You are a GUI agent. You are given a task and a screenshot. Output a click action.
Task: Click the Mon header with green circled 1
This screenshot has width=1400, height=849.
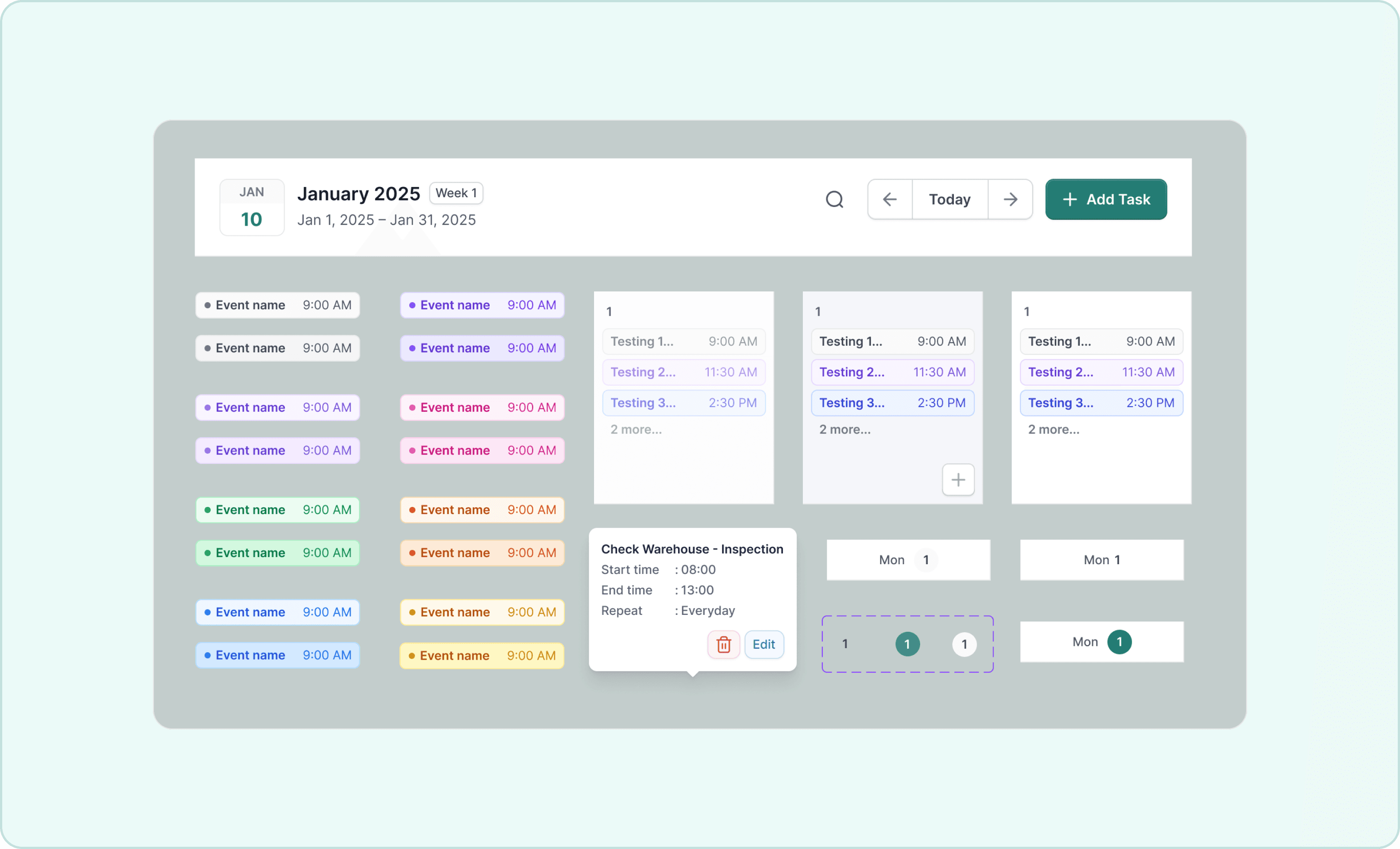click(x=1102, y=642)
